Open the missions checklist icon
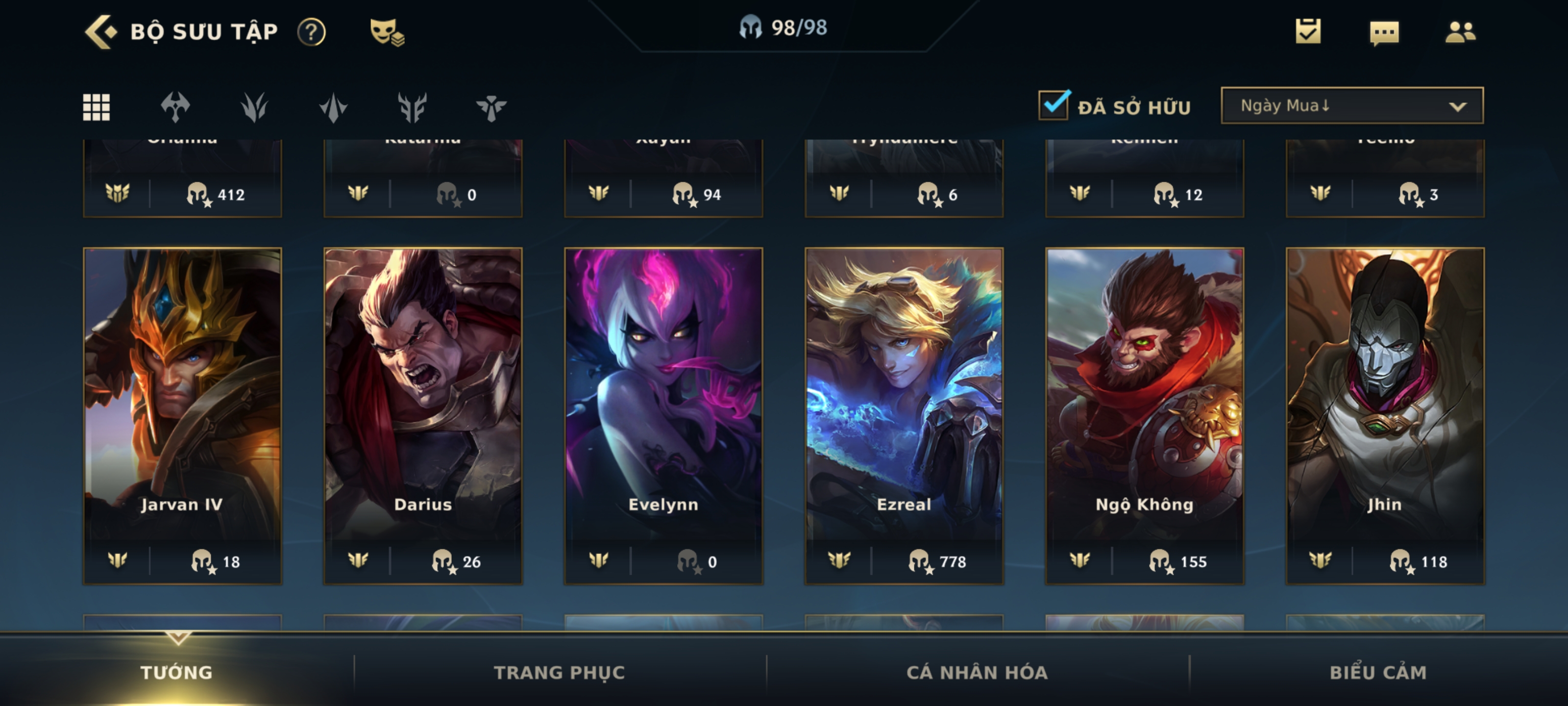1568x706 pixels. 1307,30
